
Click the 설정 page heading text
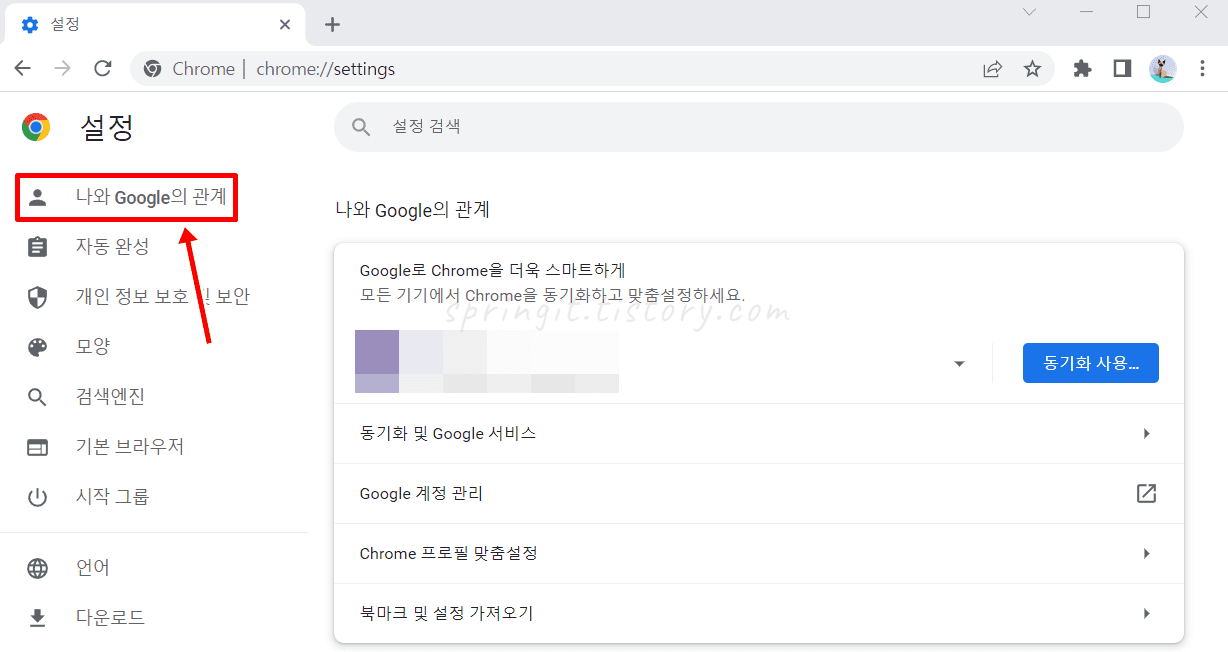pyautogui.click(x=106, y=127)
